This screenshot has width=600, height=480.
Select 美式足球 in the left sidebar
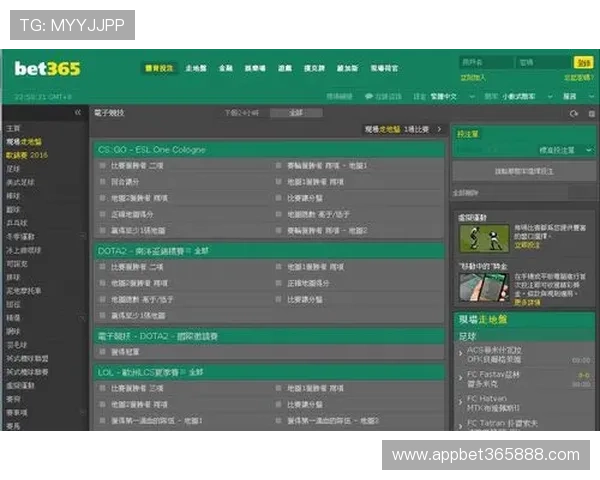point(20,182)
